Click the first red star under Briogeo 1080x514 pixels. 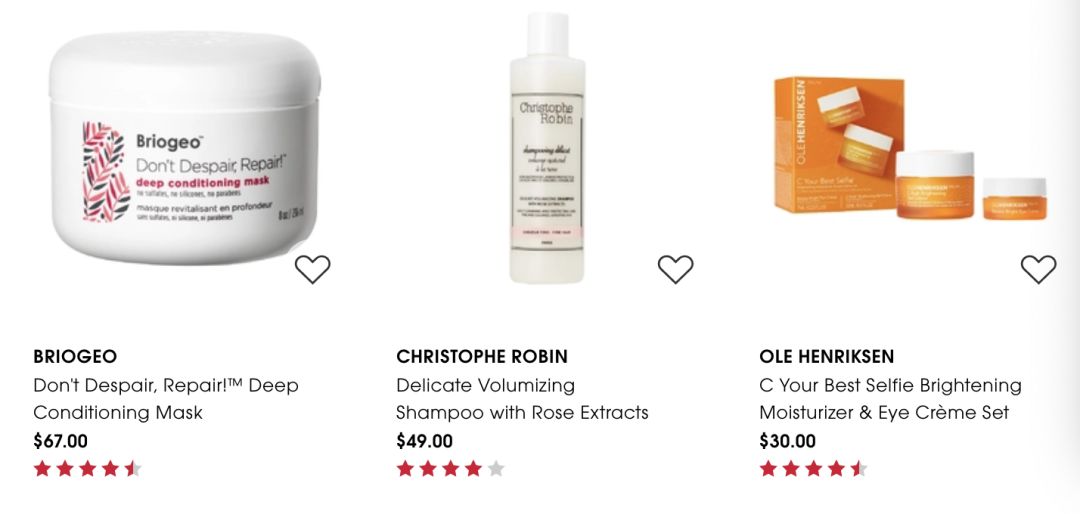pos(43,469)
